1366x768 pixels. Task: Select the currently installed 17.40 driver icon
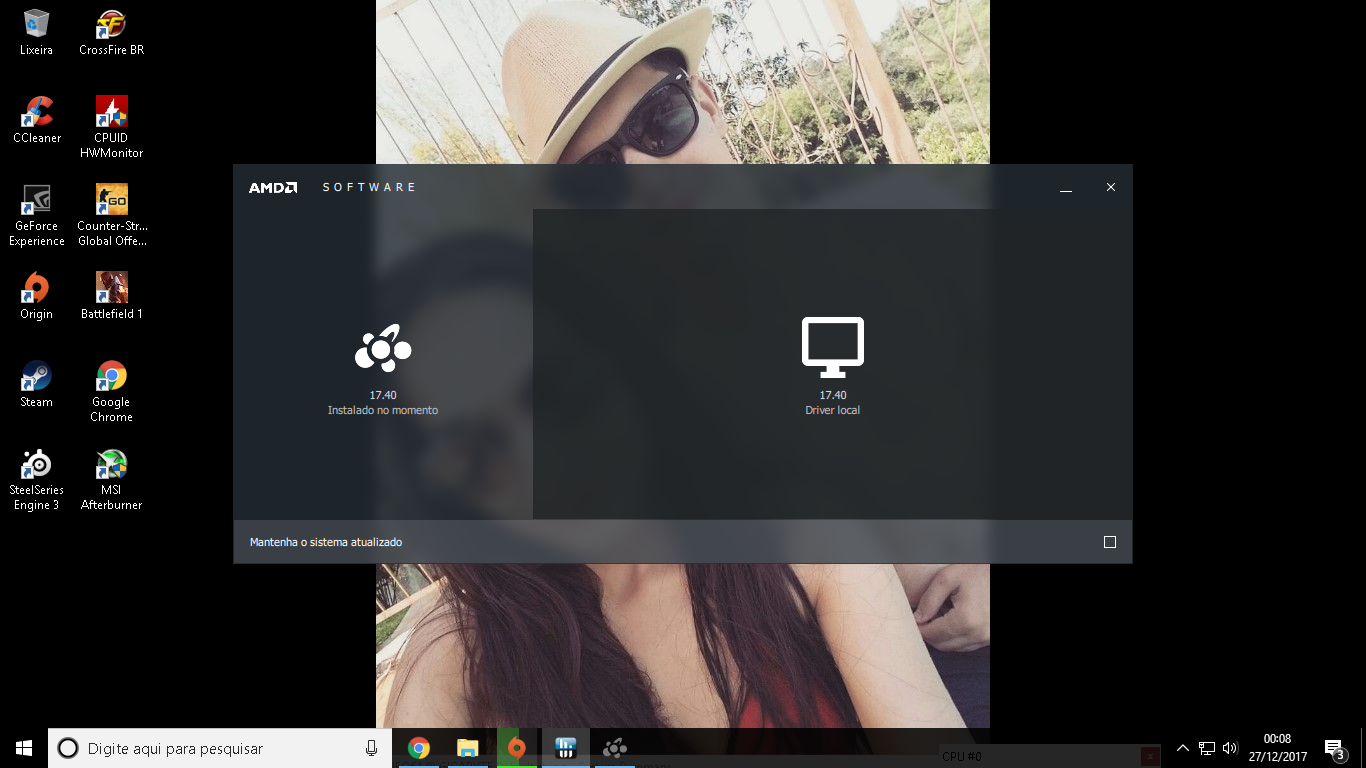click(x=383, y=349)
